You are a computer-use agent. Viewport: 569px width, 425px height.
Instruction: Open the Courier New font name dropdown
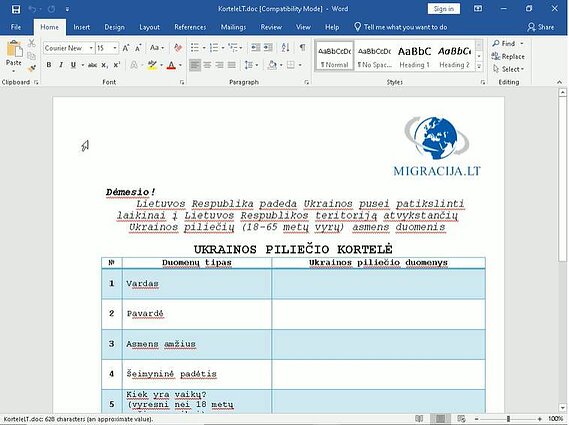(x=91, y=48)
